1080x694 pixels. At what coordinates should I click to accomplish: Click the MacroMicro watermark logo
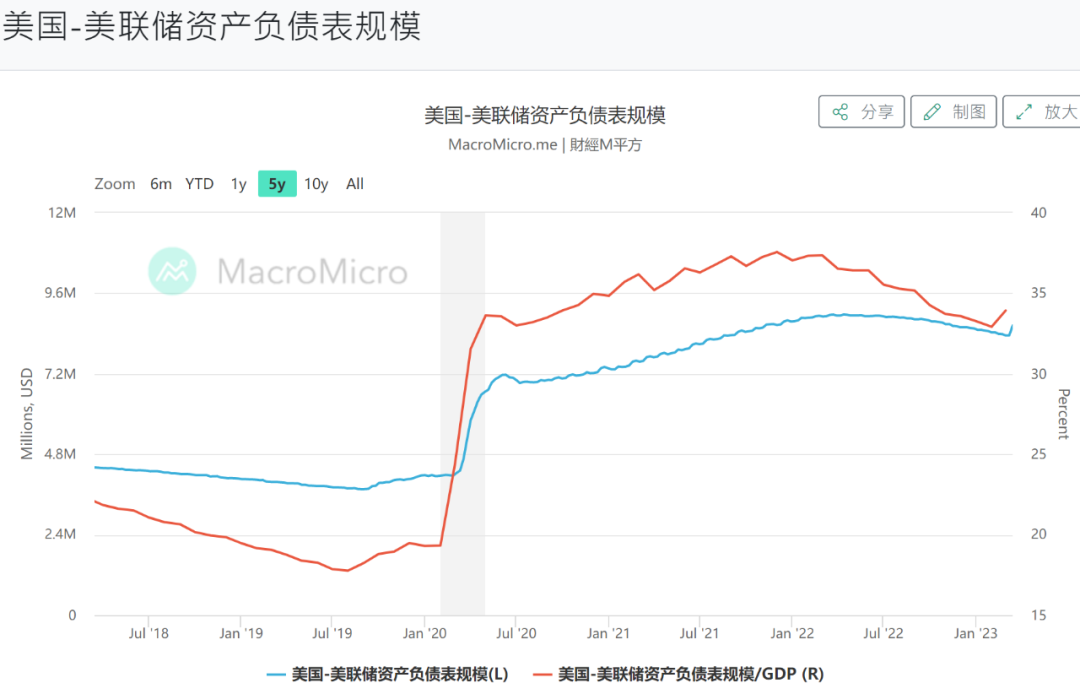coord(173,270)
